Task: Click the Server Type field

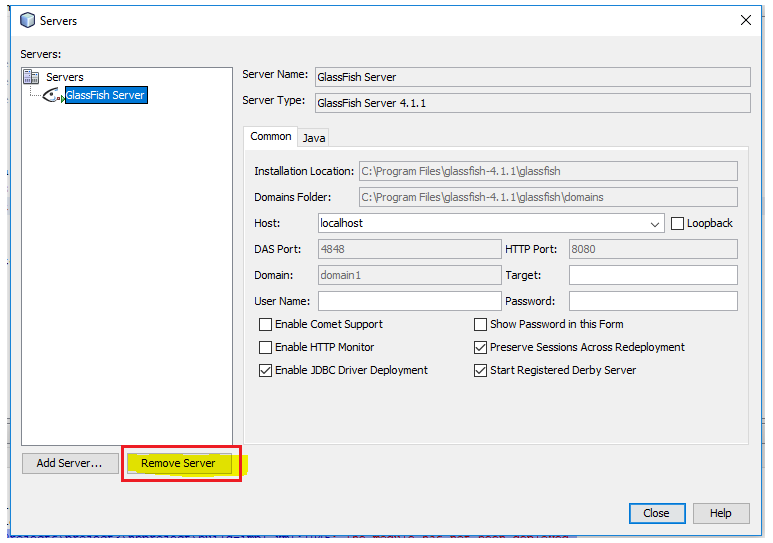Action: 532,103
